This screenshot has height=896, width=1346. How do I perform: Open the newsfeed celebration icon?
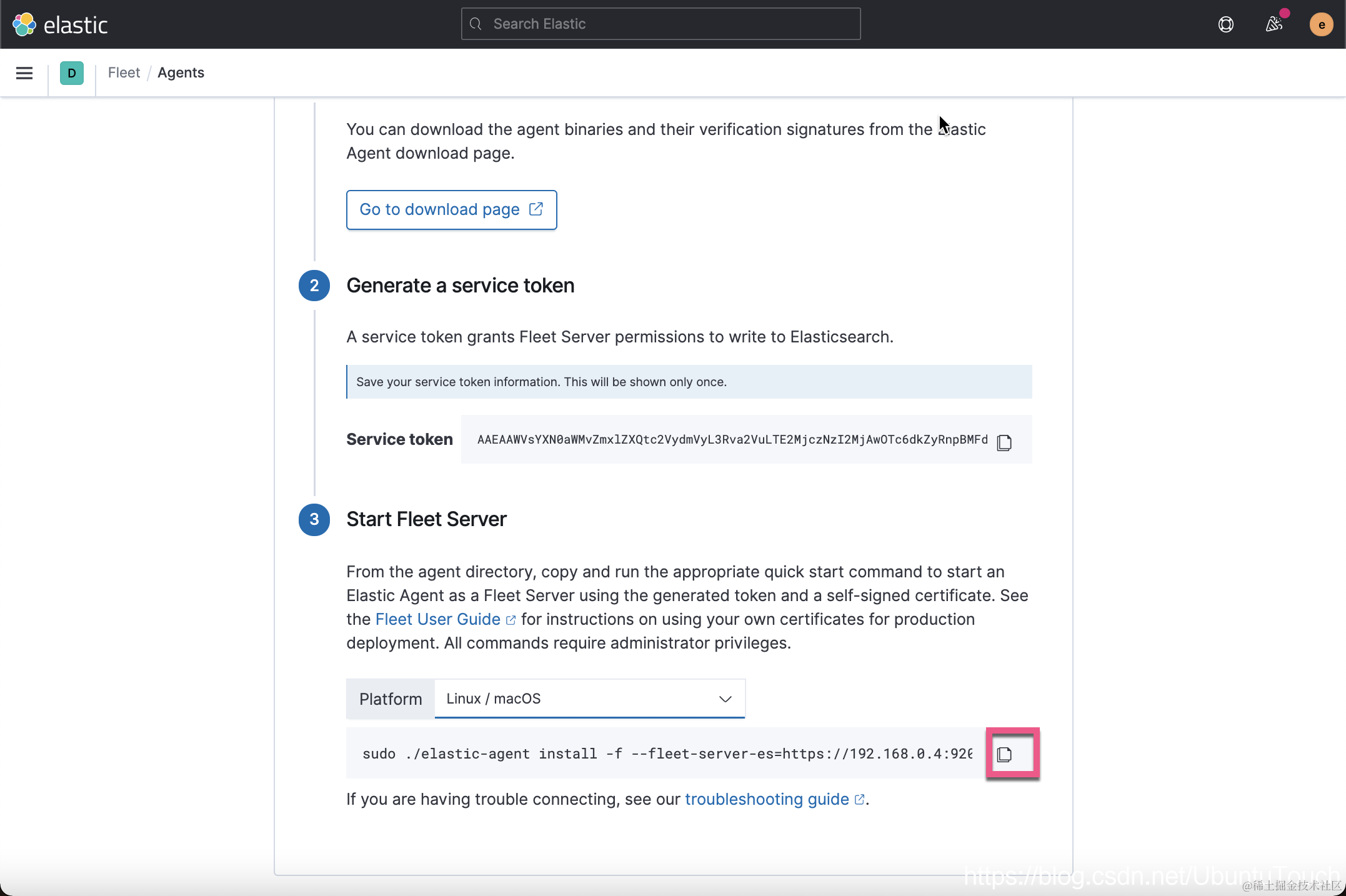click(1274, 24)
